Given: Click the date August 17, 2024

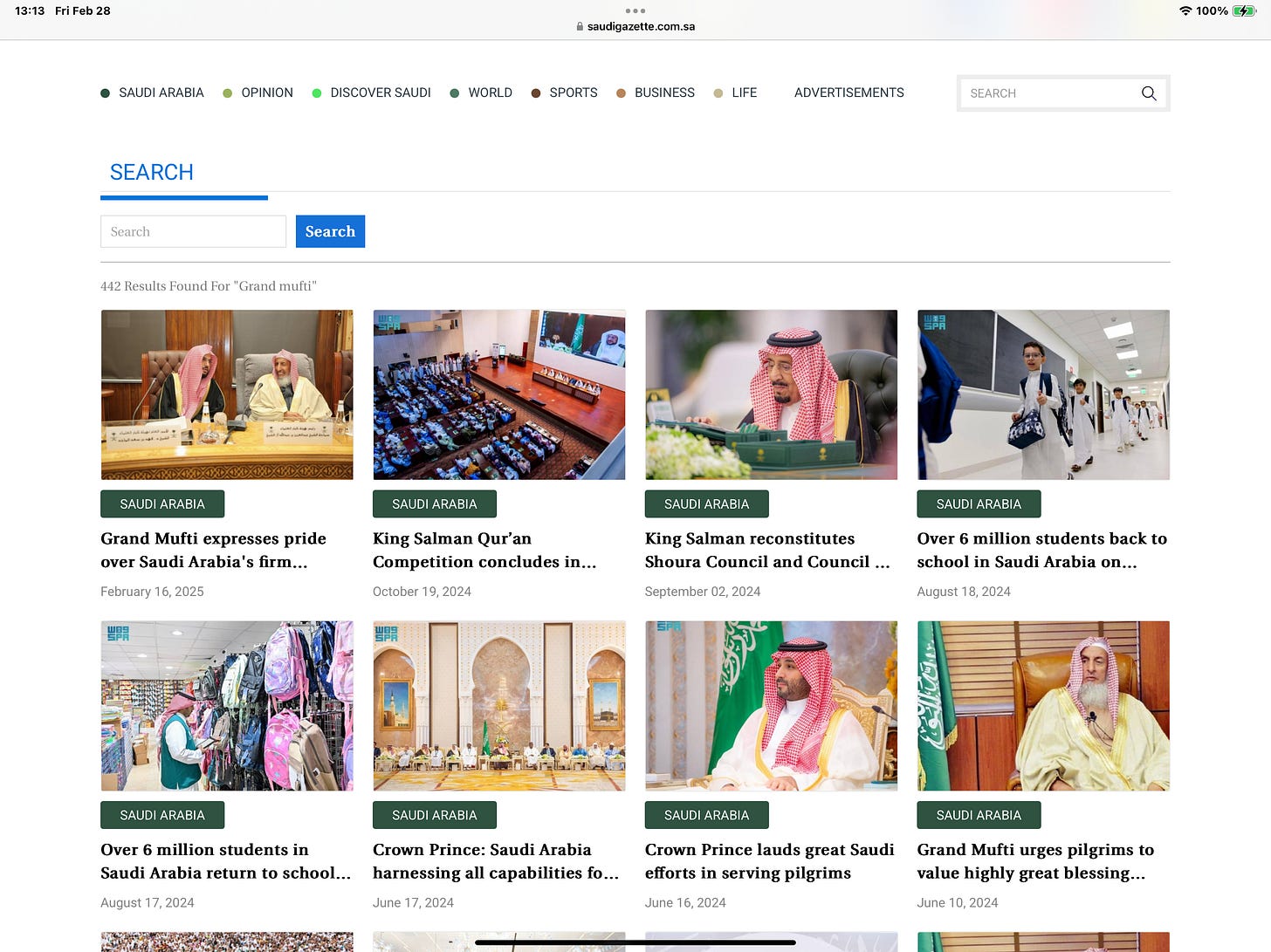Looking at the screenshot, I should pyautogui.click(x=148, y=902).
